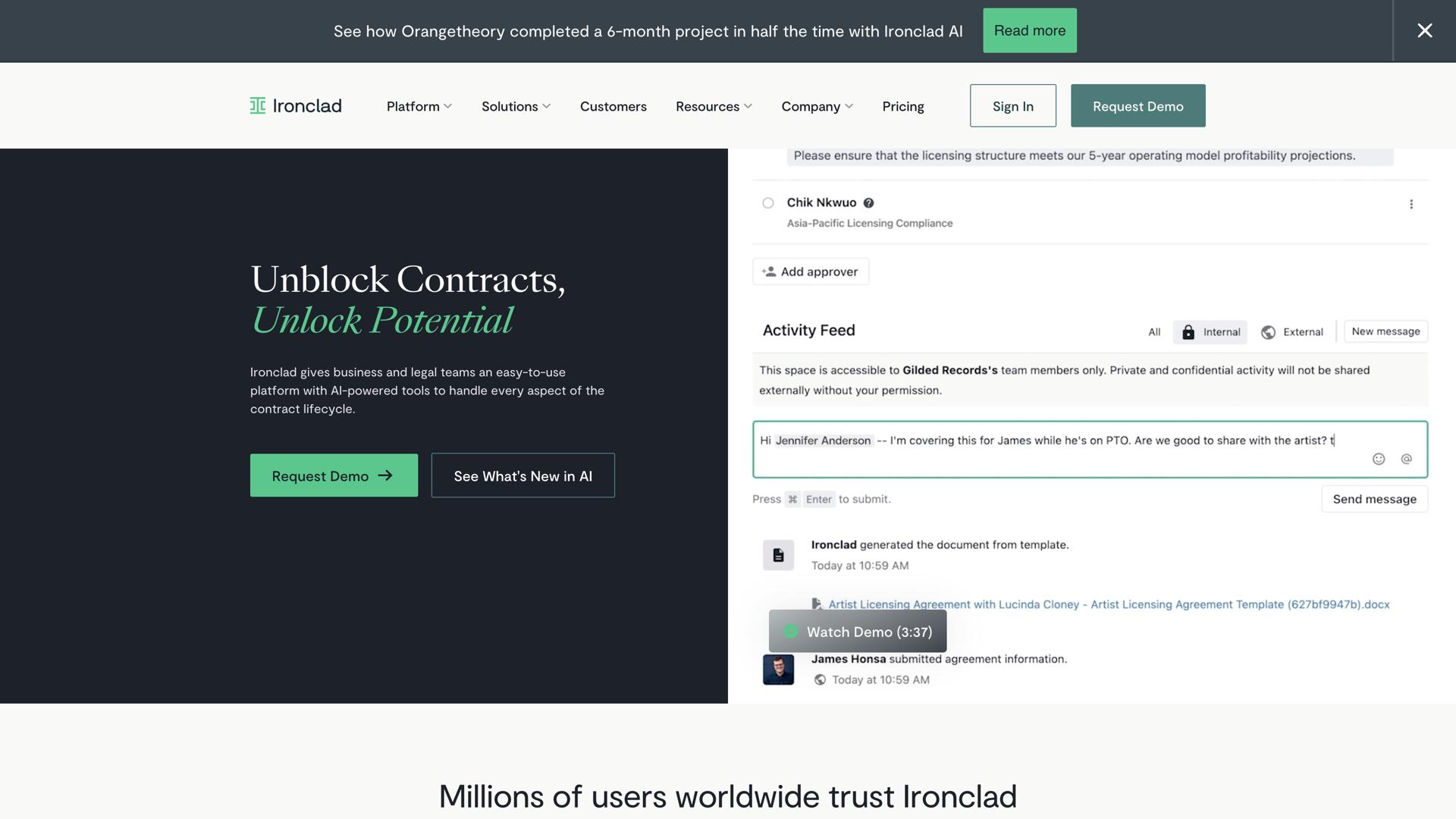The width and height of the screenshot is (1456, 819).
Task: Click the Artist Licensing Agreement docx link
Action: click(x=1109, y=604)
